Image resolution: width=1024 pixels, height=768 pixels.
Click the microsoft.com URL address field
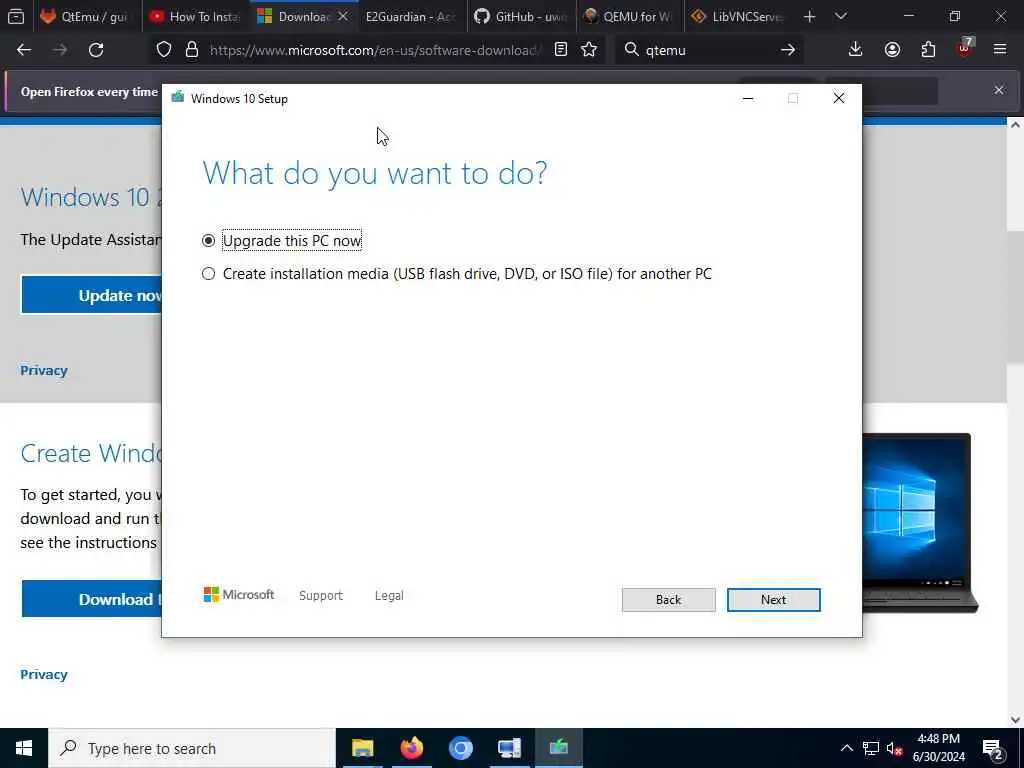coord(376,50)
